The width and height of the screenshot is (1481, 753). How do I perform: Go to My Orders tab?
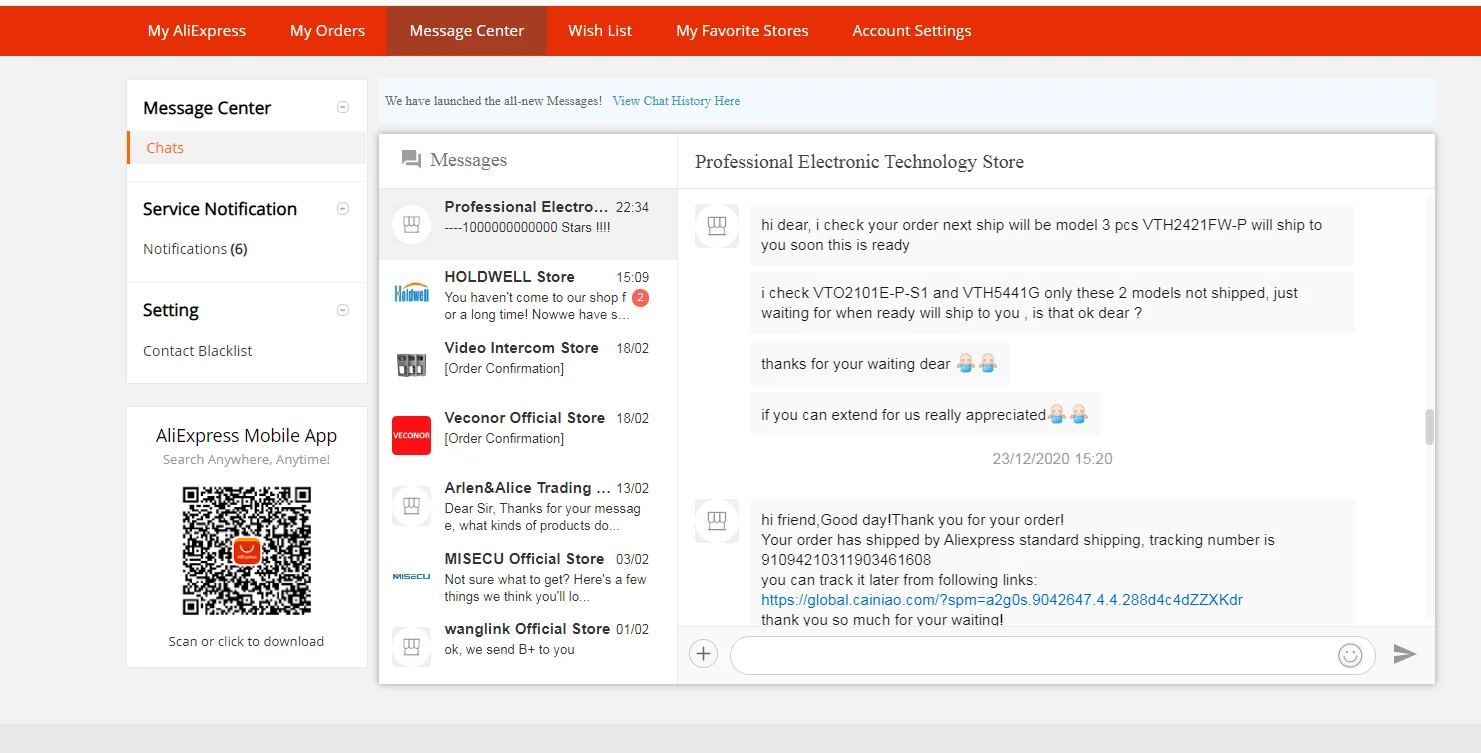coord(327,31)
